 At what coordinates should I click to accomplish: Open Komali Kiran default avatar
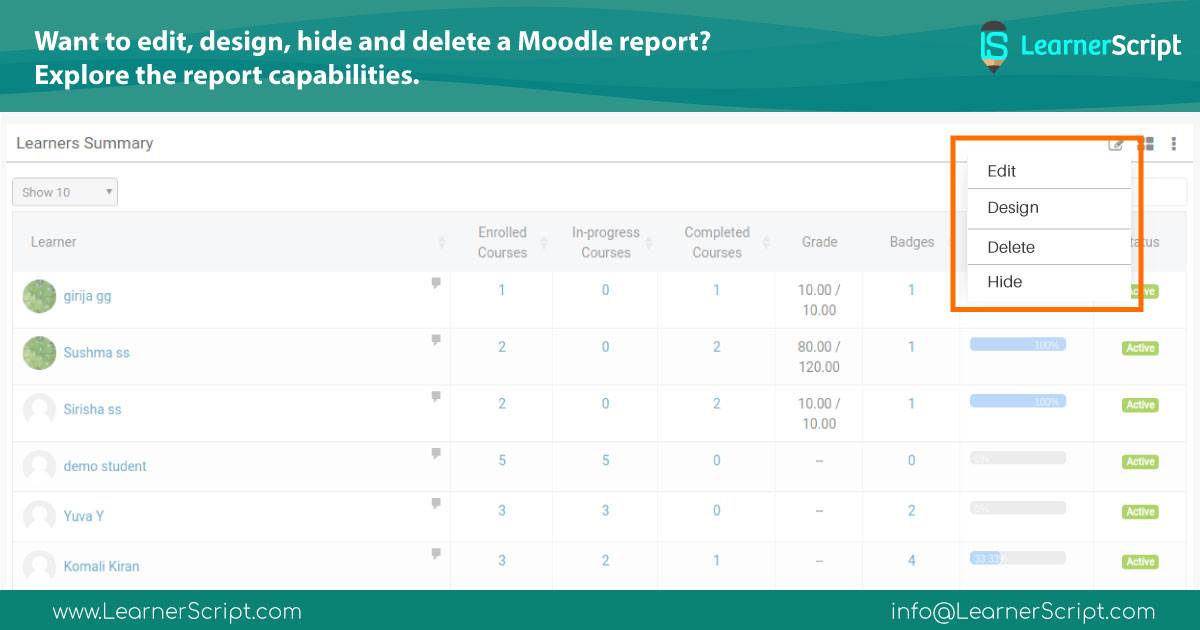pos(39,566)
